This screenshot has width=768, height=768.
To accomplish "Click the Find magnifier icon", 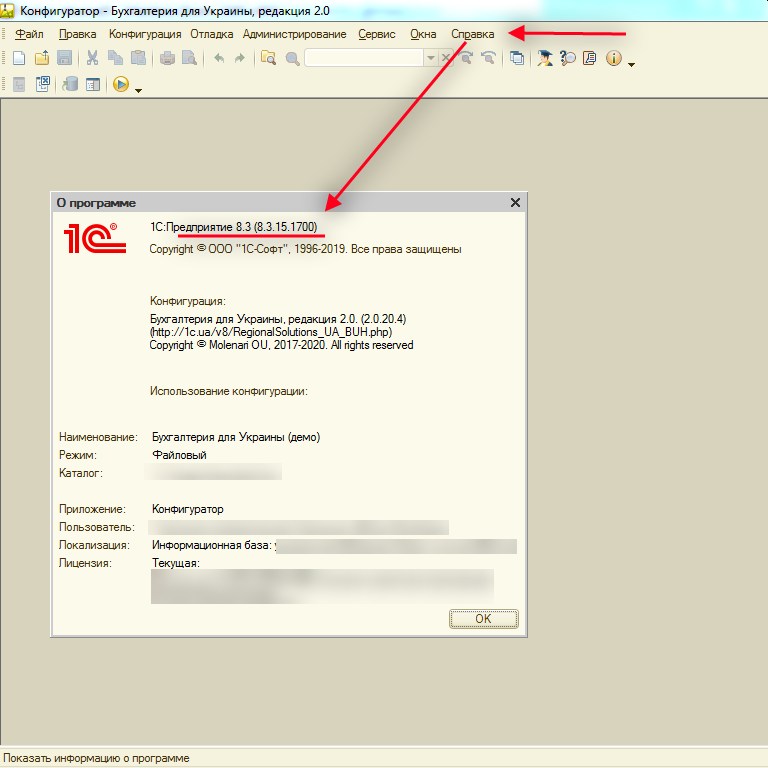I will coord(292,59).
